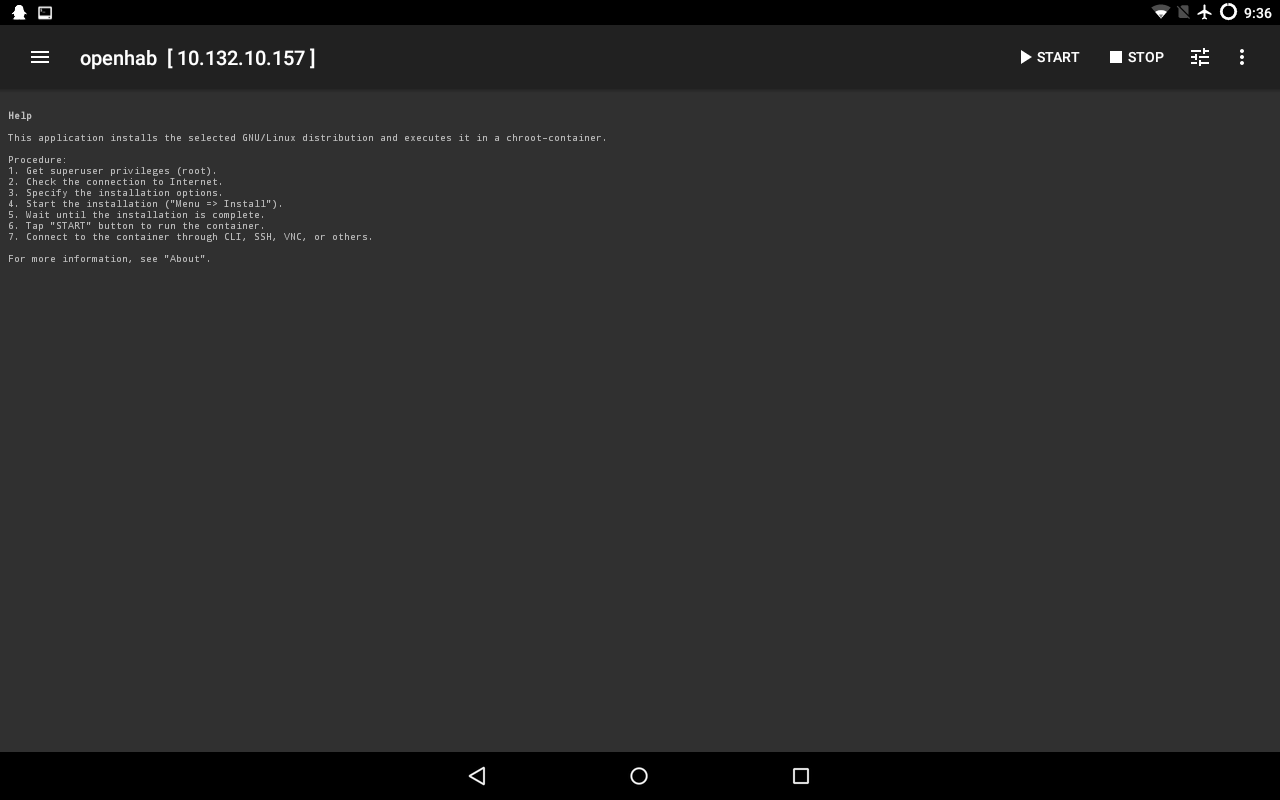Screen dimensions: 1280x800
Task: Tap line "6. Tap START button to run the container."
Action: [136, 226]
